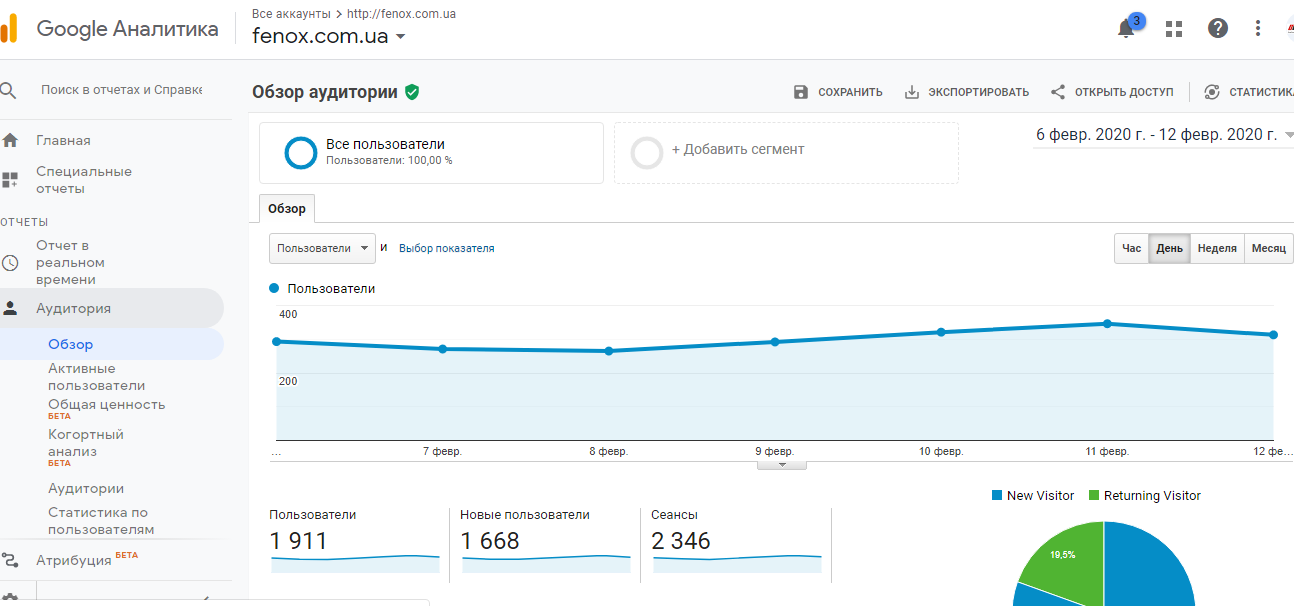Click the Пользователи chart legend label
The image size is (1294, 606).
click(x=331, y=288)
